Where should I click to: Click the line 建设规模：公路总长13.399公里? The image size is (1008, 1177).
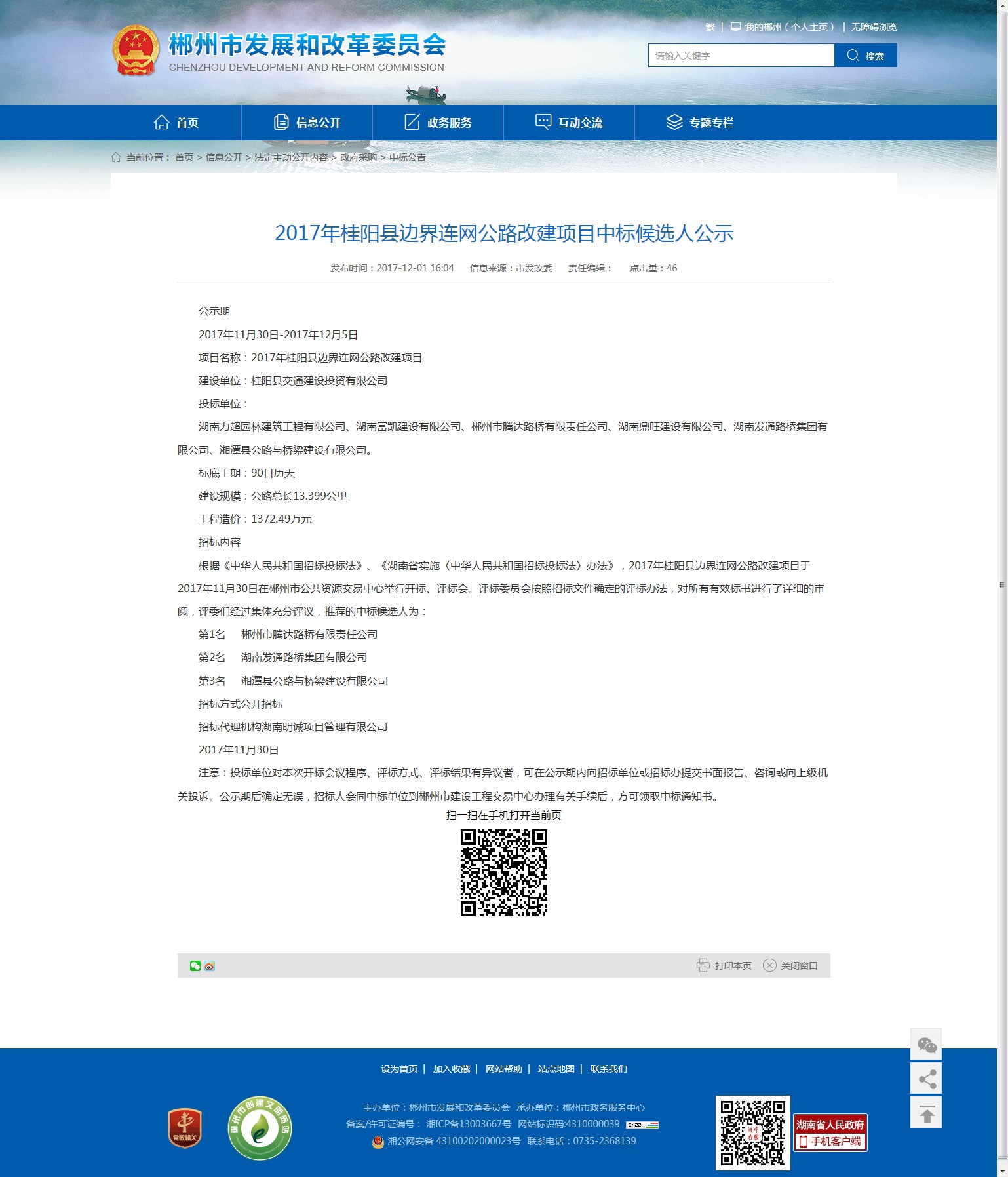point(273,496)
